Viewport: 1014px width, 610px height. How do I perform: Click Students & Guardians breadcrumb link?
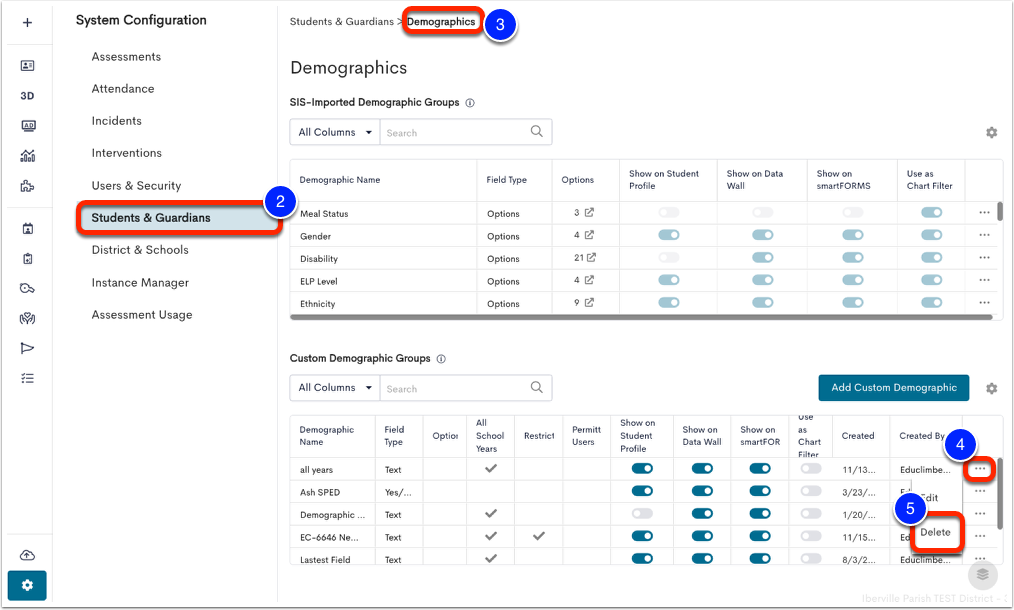pos(341,21)
